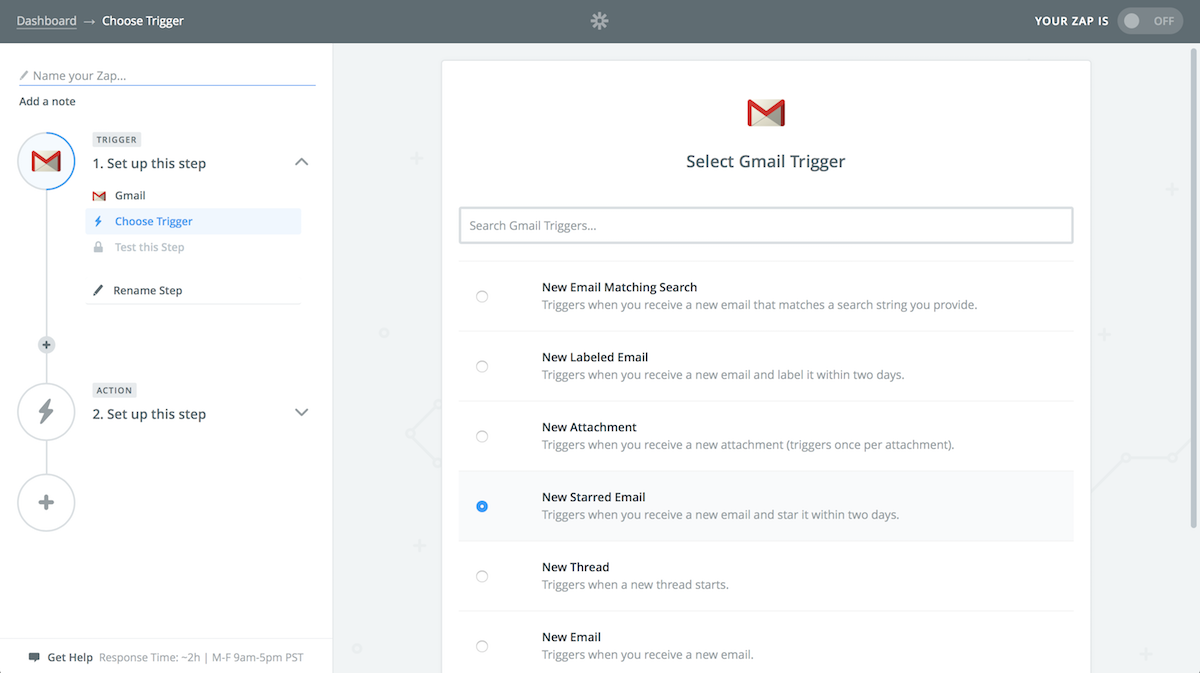This screenshot has width=1200, height=673.
Task: Click the pencil icon beside Rename Step
Action: pos(98,290)
